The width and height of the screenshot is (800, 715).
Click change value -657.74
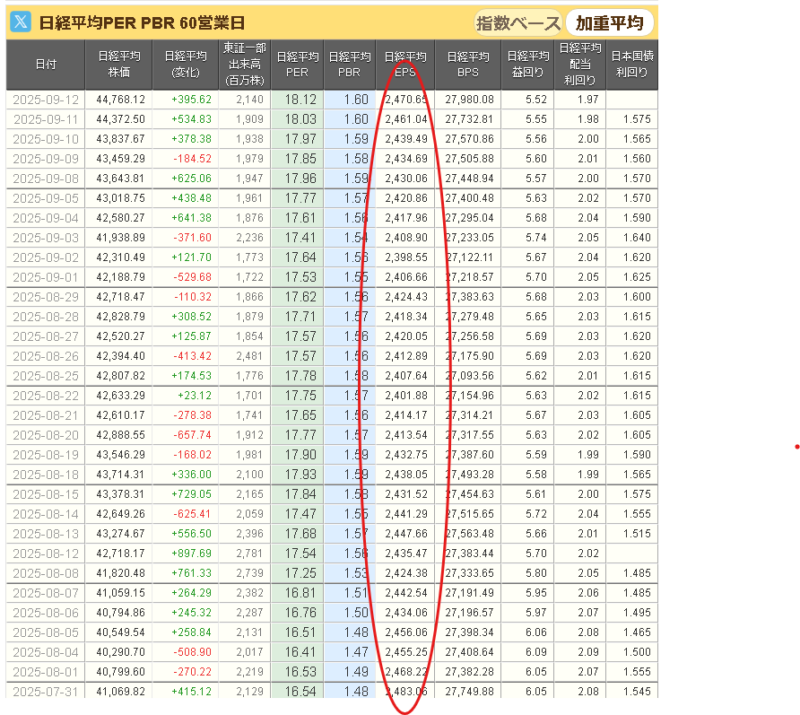click(192, 435)
